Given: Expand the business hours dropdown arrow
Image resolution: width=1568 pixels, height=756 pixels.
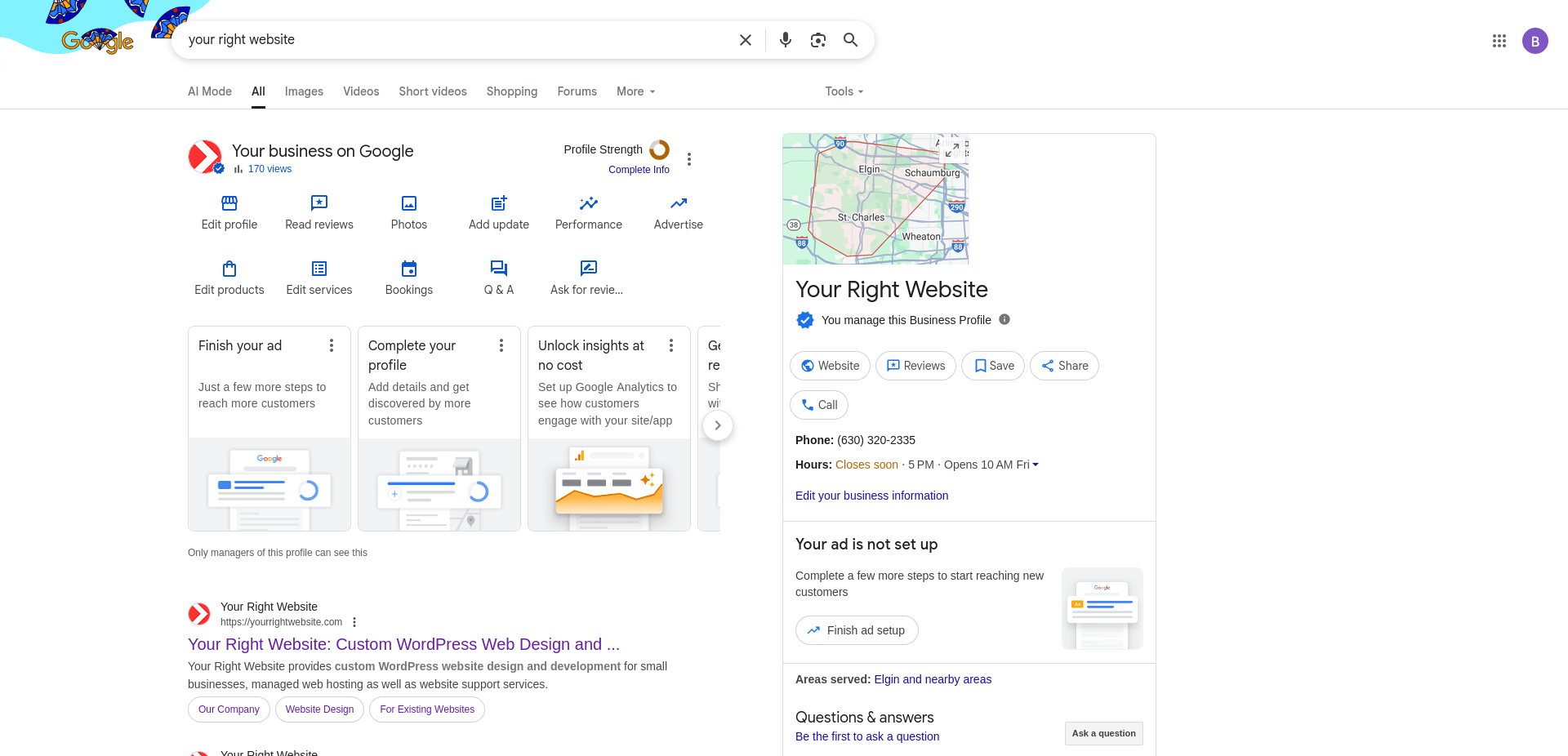Looking at the screenshot, I should tap(1036, 465).
